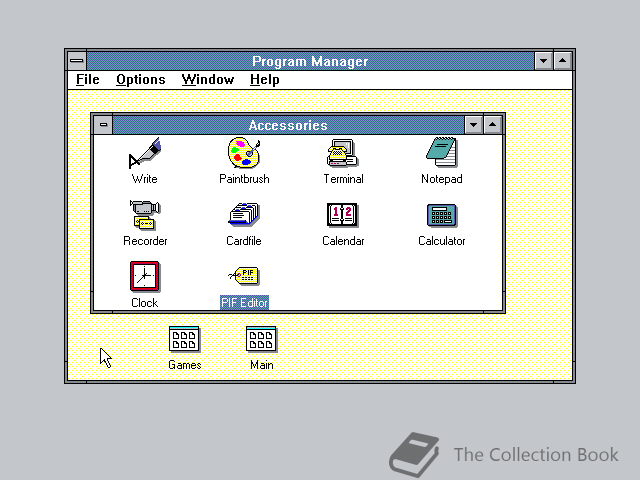The width and height of the screenshot is (640, 480).
Task: Maximize the Accessories group window
Action: [x=493, y=125]
